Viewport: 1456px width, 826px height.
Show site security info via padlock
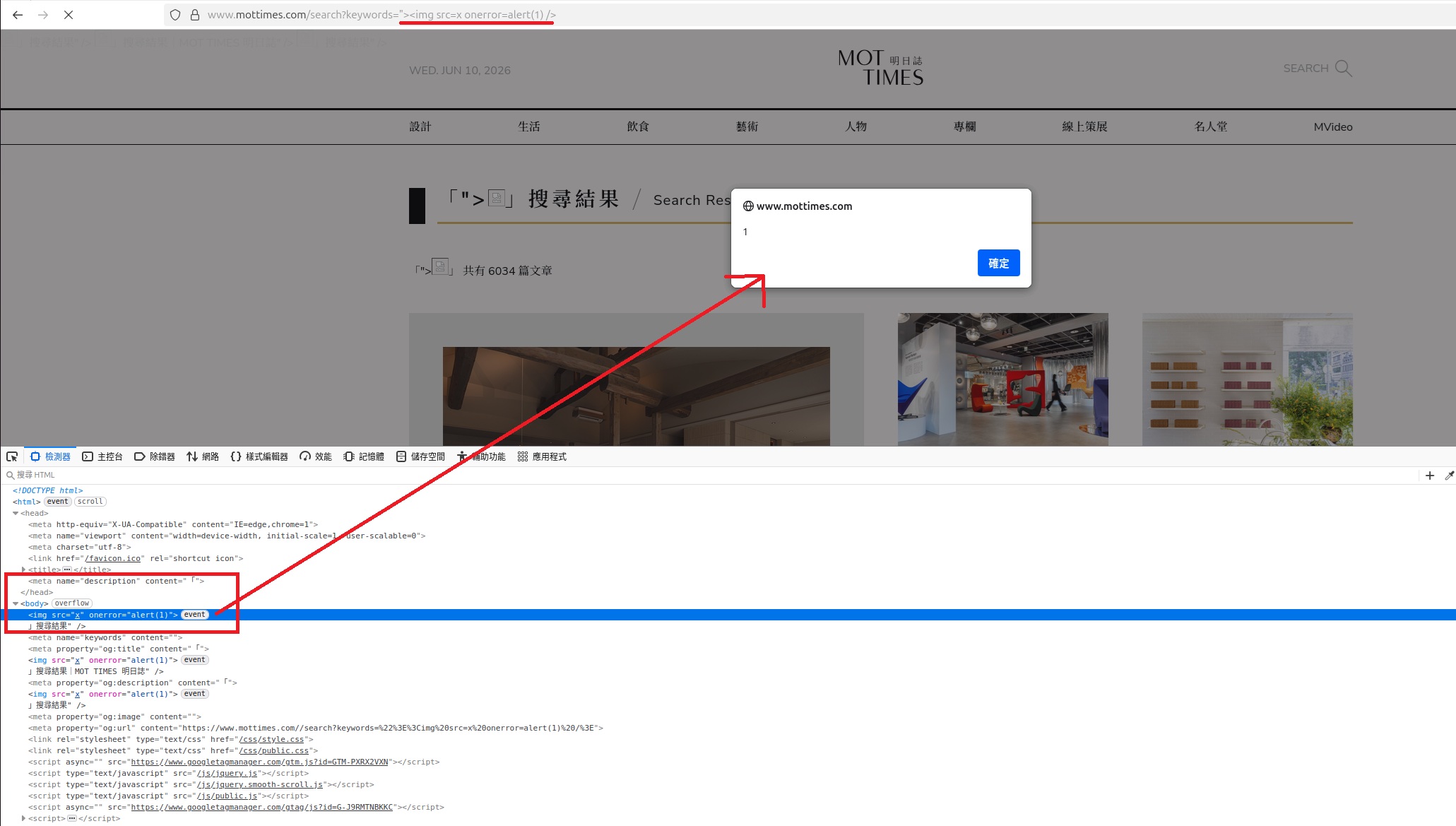(x=195, y=15)
